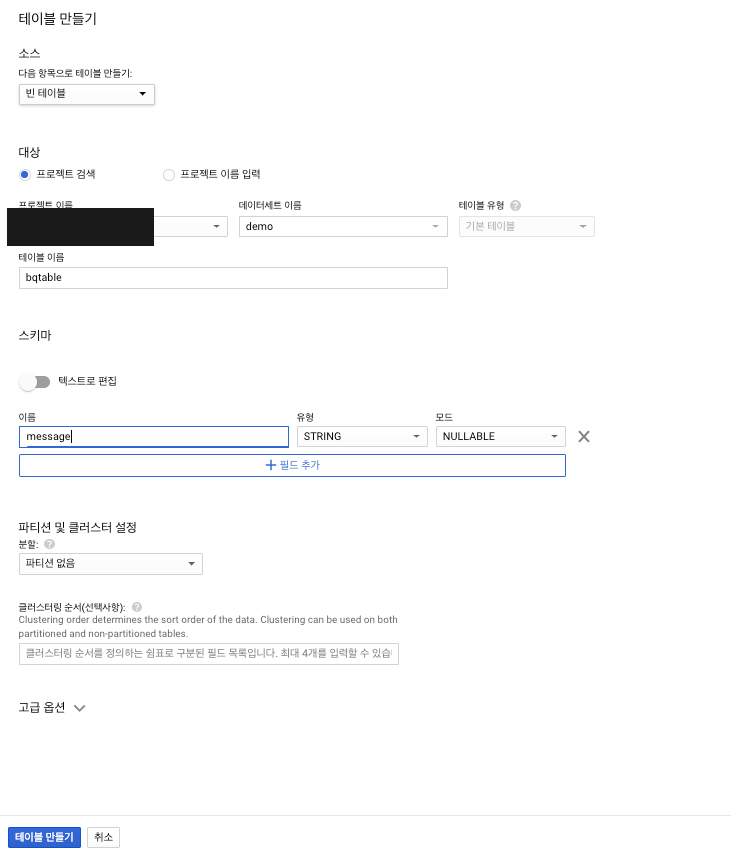The height and width of the screenshot is (851, 731).
Task: Click the clustering order input field
Action: pyautogui.click(x=209, y=654)
